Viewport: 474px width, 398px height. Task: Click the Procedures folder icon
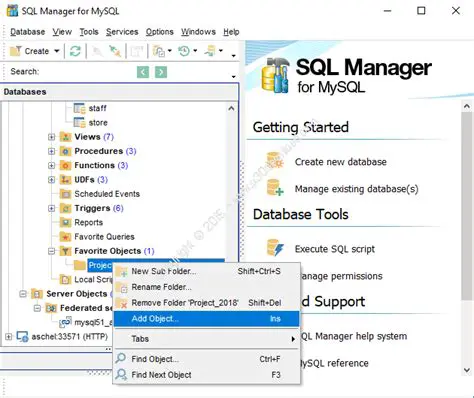coord(66,151)
